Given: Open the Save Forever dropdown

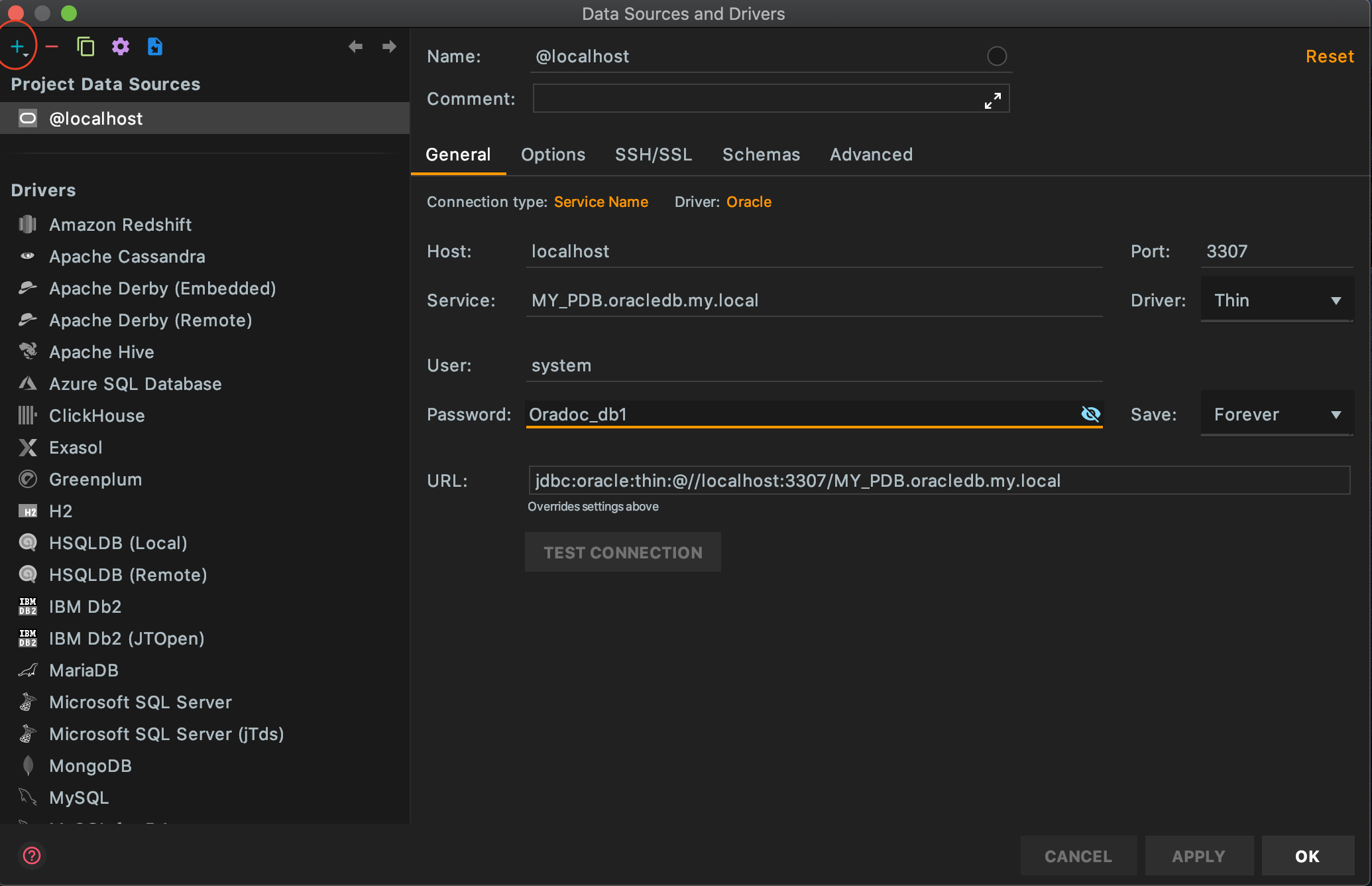Looking at the screenshot, I should [1276, 414].
